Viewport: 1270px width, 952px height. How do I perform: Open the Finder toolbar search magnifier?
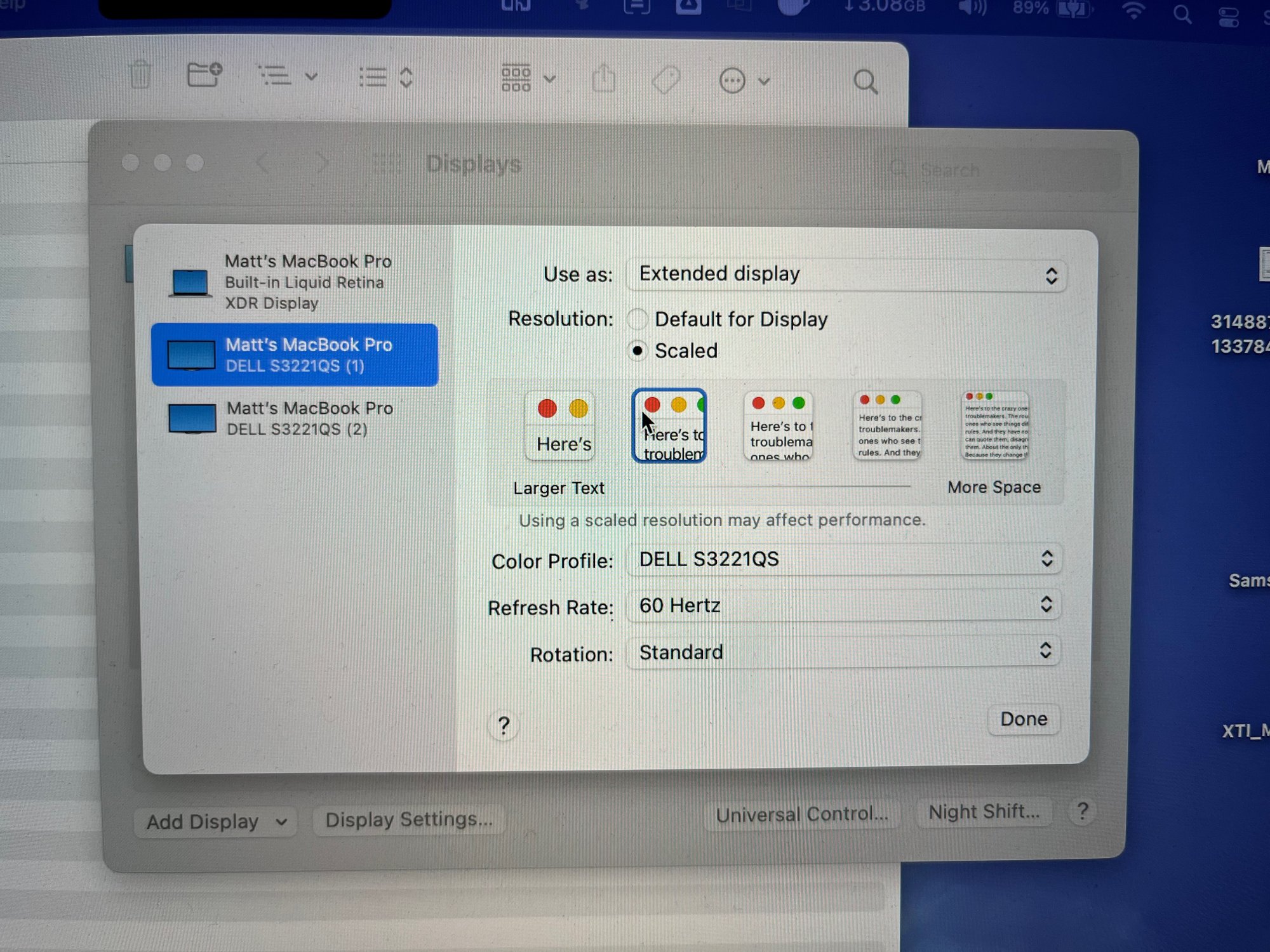click(x=865, y=82)
